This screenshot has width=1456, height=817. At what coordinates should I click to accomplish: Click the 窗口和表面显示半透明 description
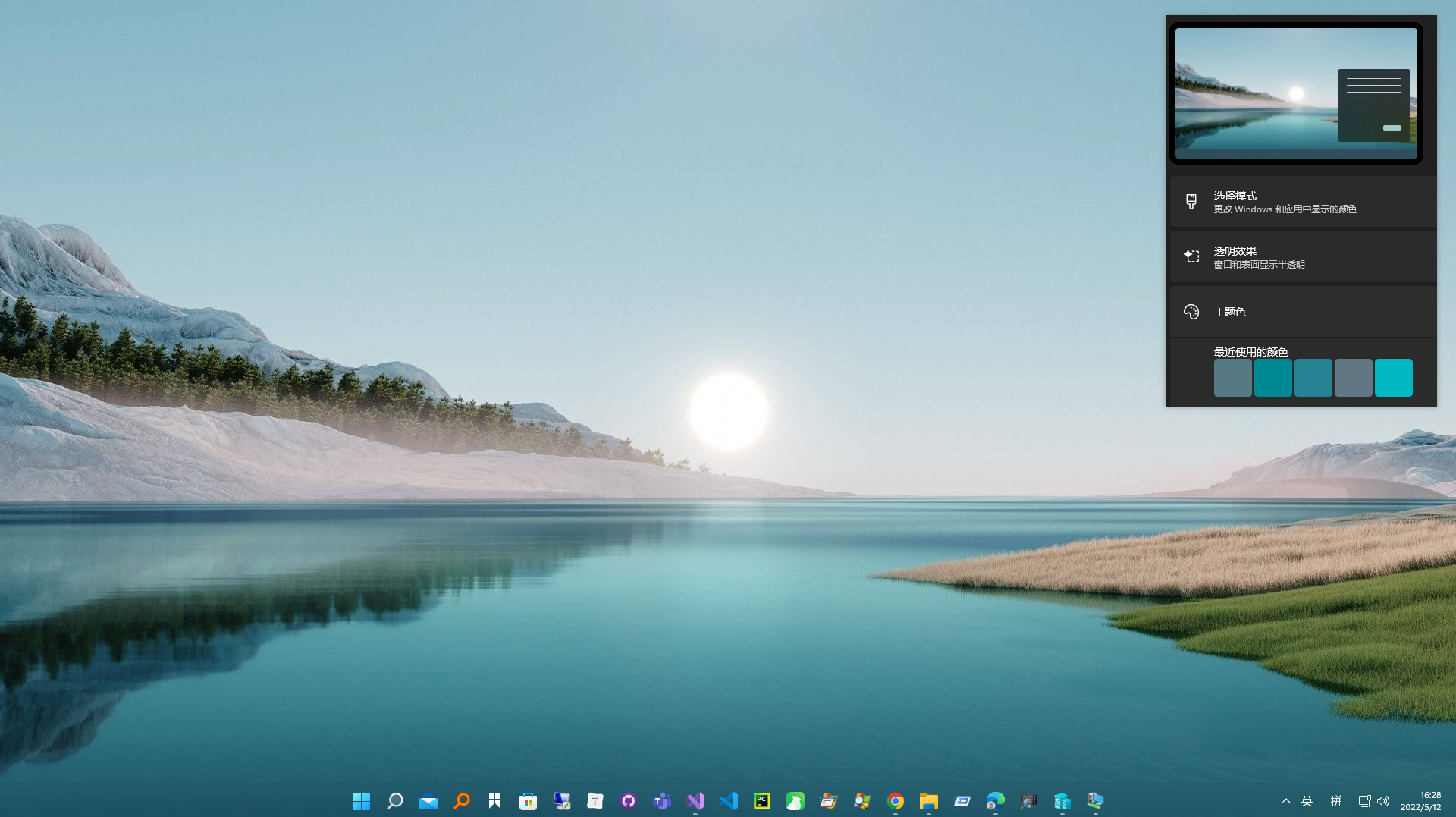pos(1260,265)
